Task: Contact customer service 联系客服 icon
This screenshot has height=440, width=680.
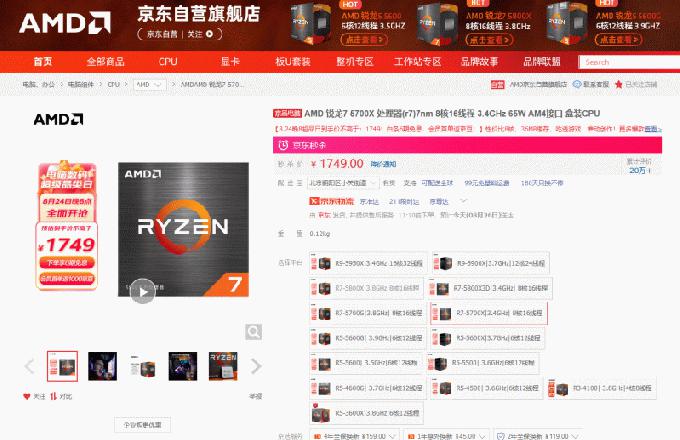Action: (x=577, y=84)
